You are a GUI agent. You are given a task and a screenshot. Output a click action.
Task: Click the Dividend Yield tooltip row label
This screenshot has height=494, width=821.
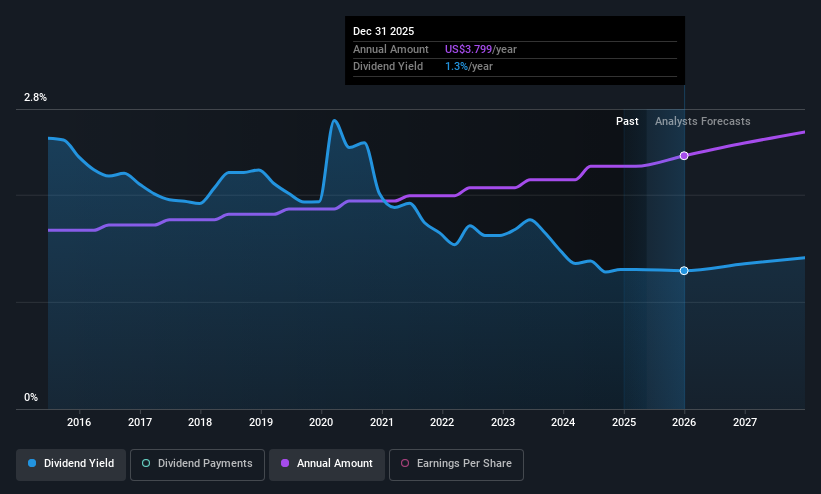click(388, 67)
